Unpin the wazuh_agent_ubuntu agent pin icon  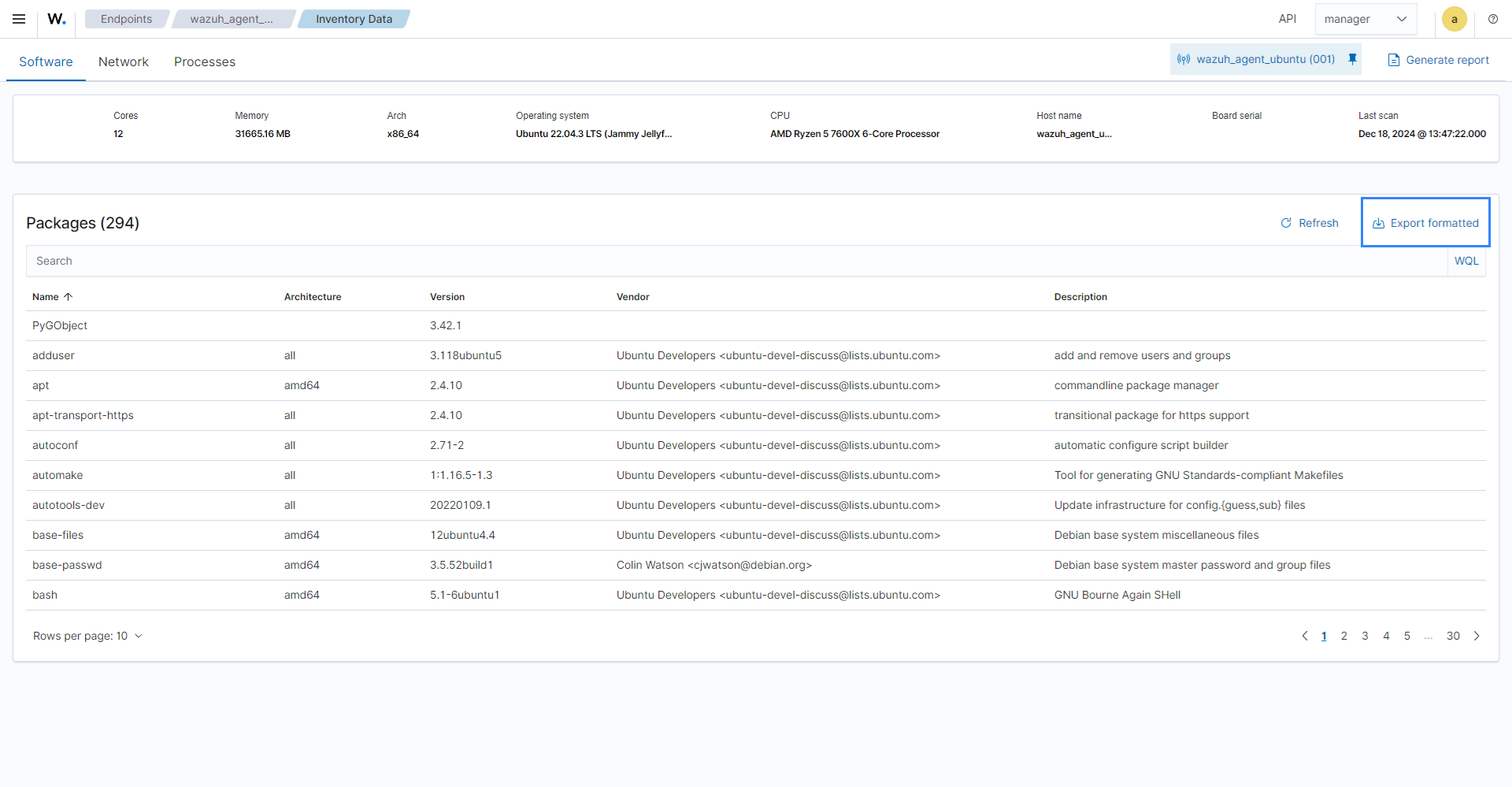(x=1353, y=59)
